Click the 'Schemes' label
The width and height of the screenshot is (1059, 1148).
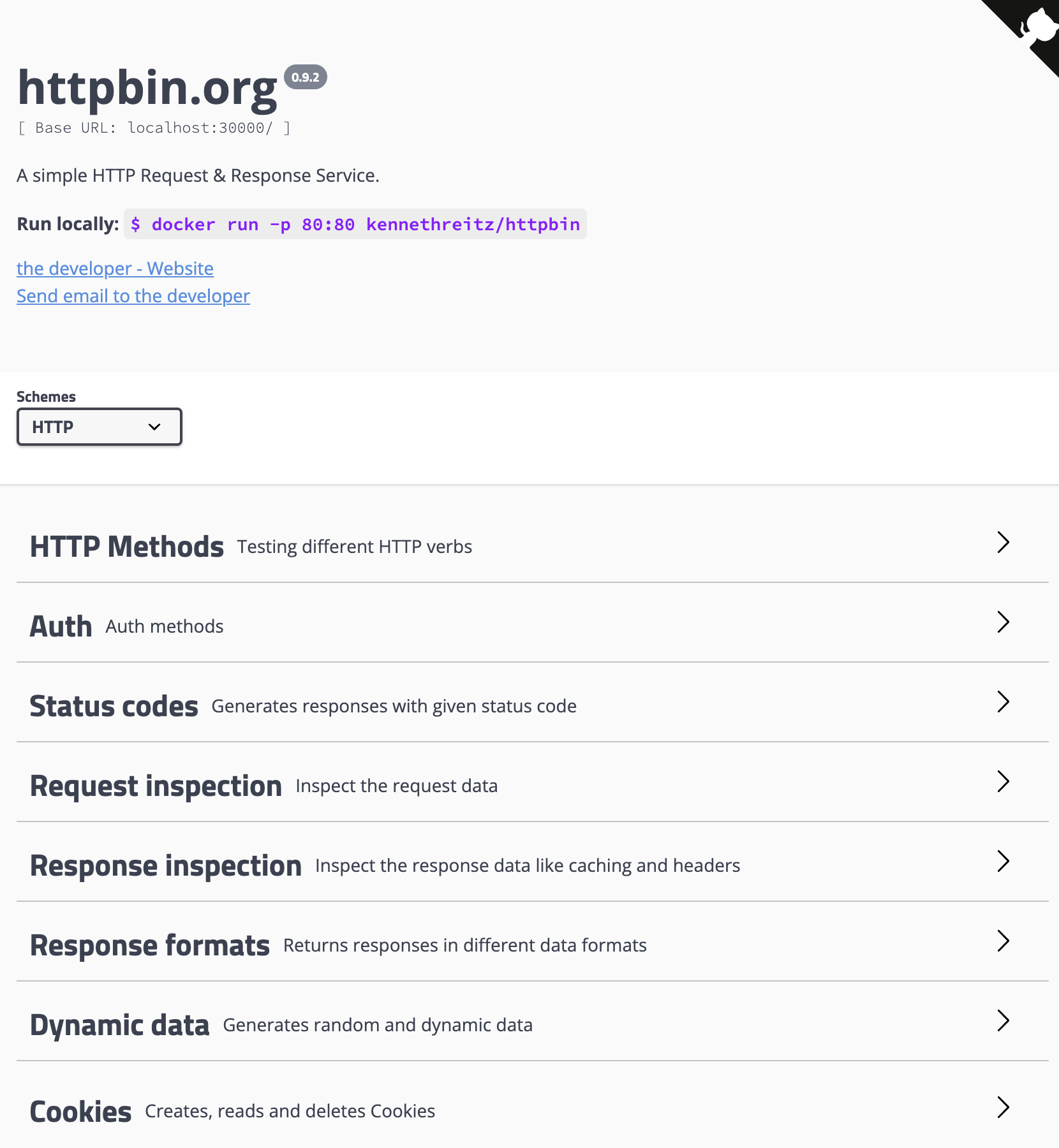[x=46, y=397]
